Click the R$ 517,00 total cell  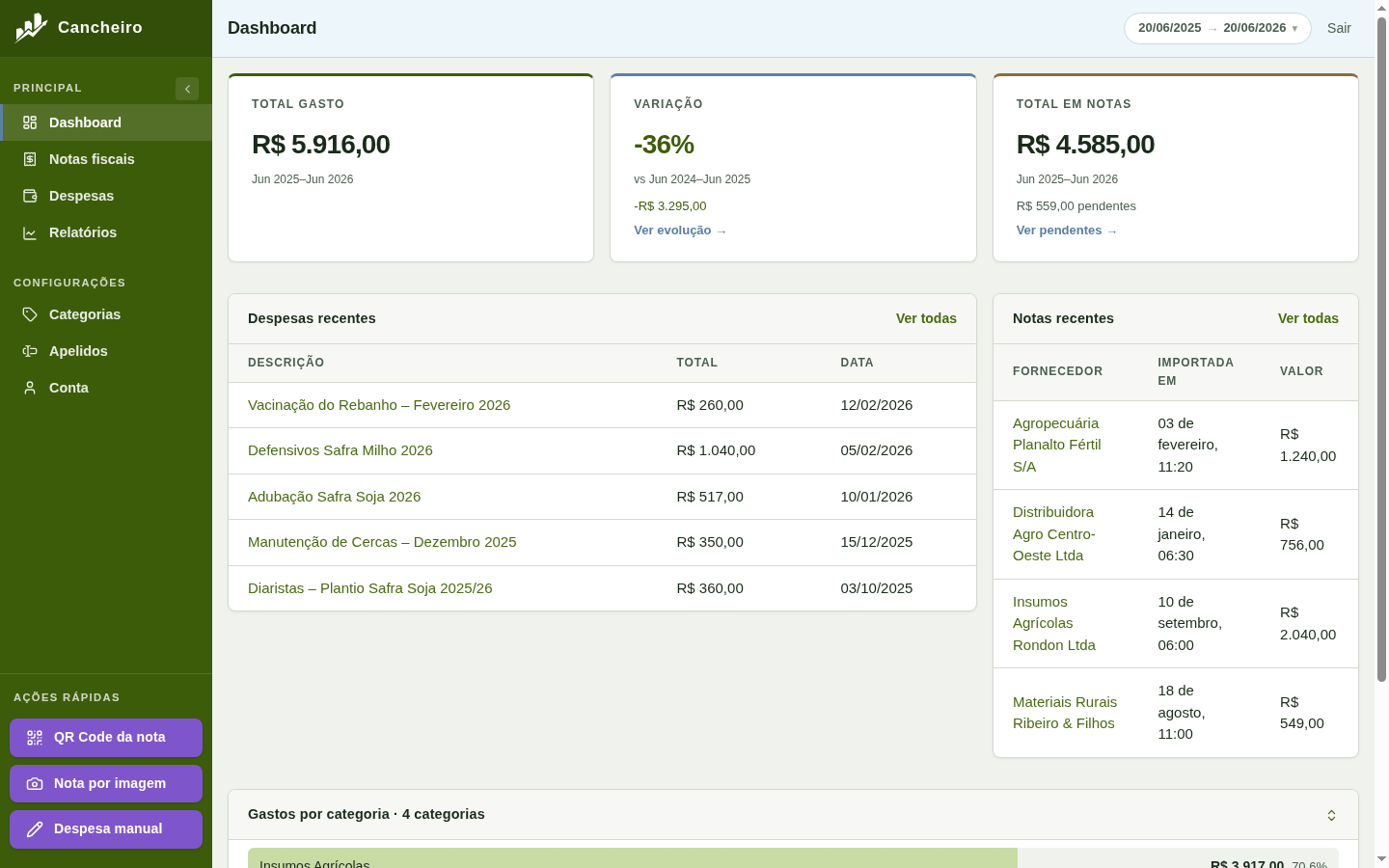(x=710, y=497)
